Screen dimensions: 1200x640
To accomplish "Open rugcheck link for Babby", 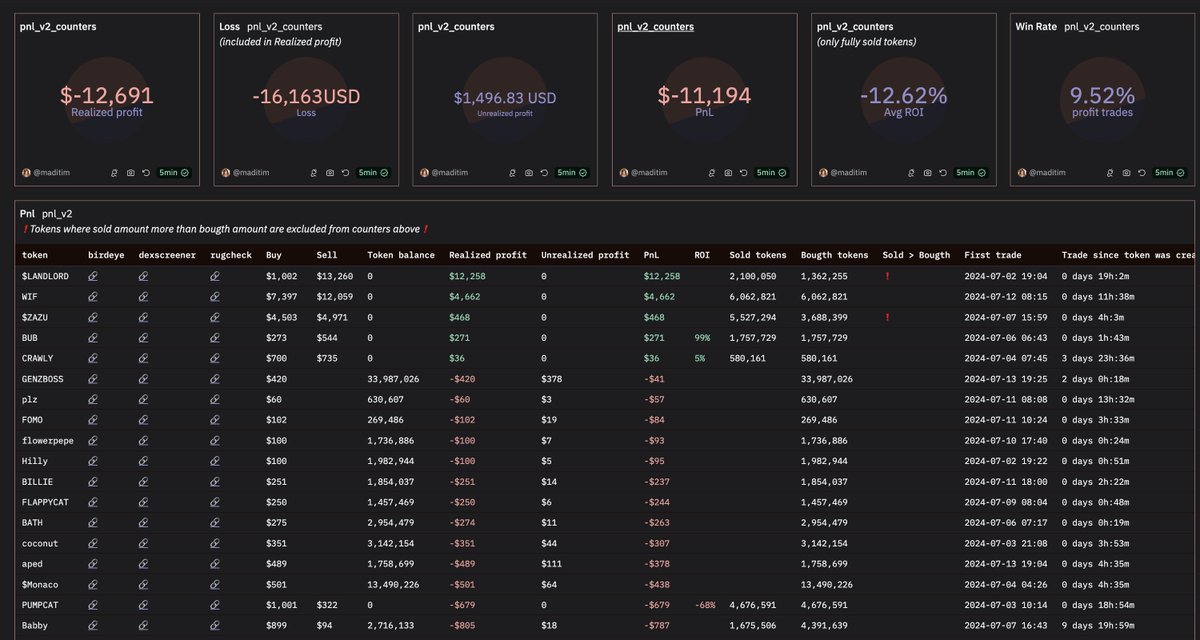I will (215, 625).
